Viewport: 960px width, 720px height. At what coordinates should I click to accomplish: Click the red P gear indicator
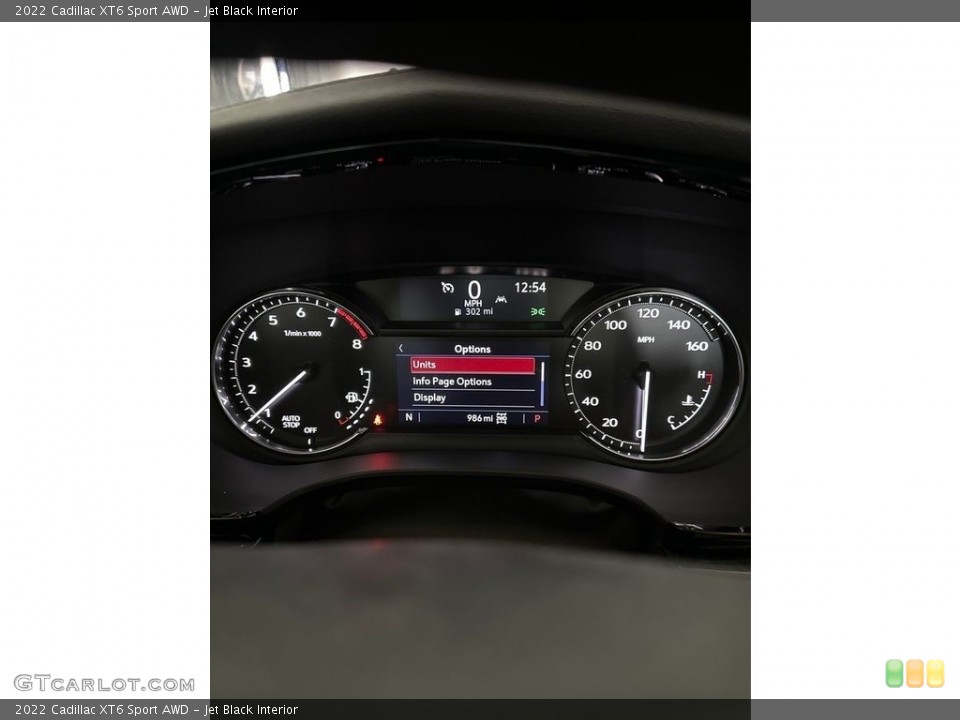pyautogui.click(x=537, y=419)
